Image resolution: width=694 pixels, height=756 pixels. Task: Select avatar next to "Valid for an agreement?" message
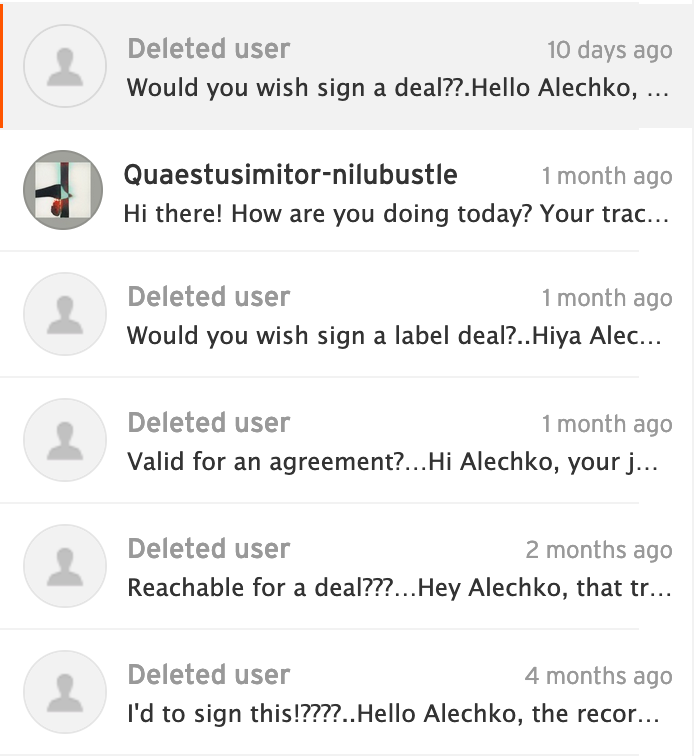pyautogui.click(x=64, y=440)
